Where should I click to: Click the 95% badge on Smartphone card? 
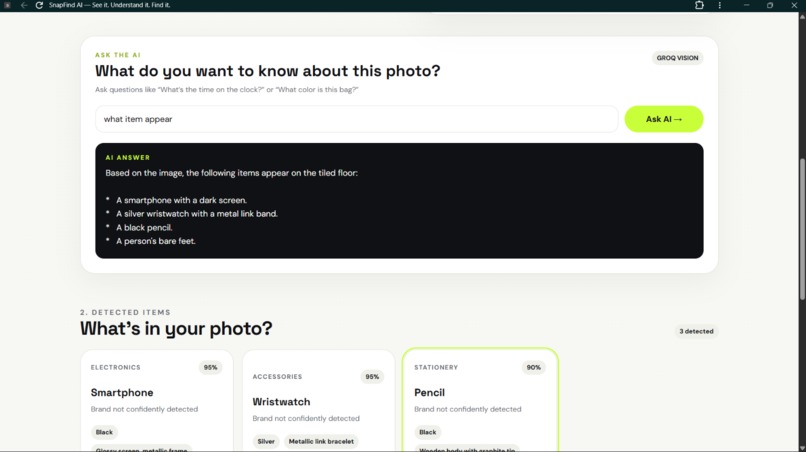(x=210, y=367)
